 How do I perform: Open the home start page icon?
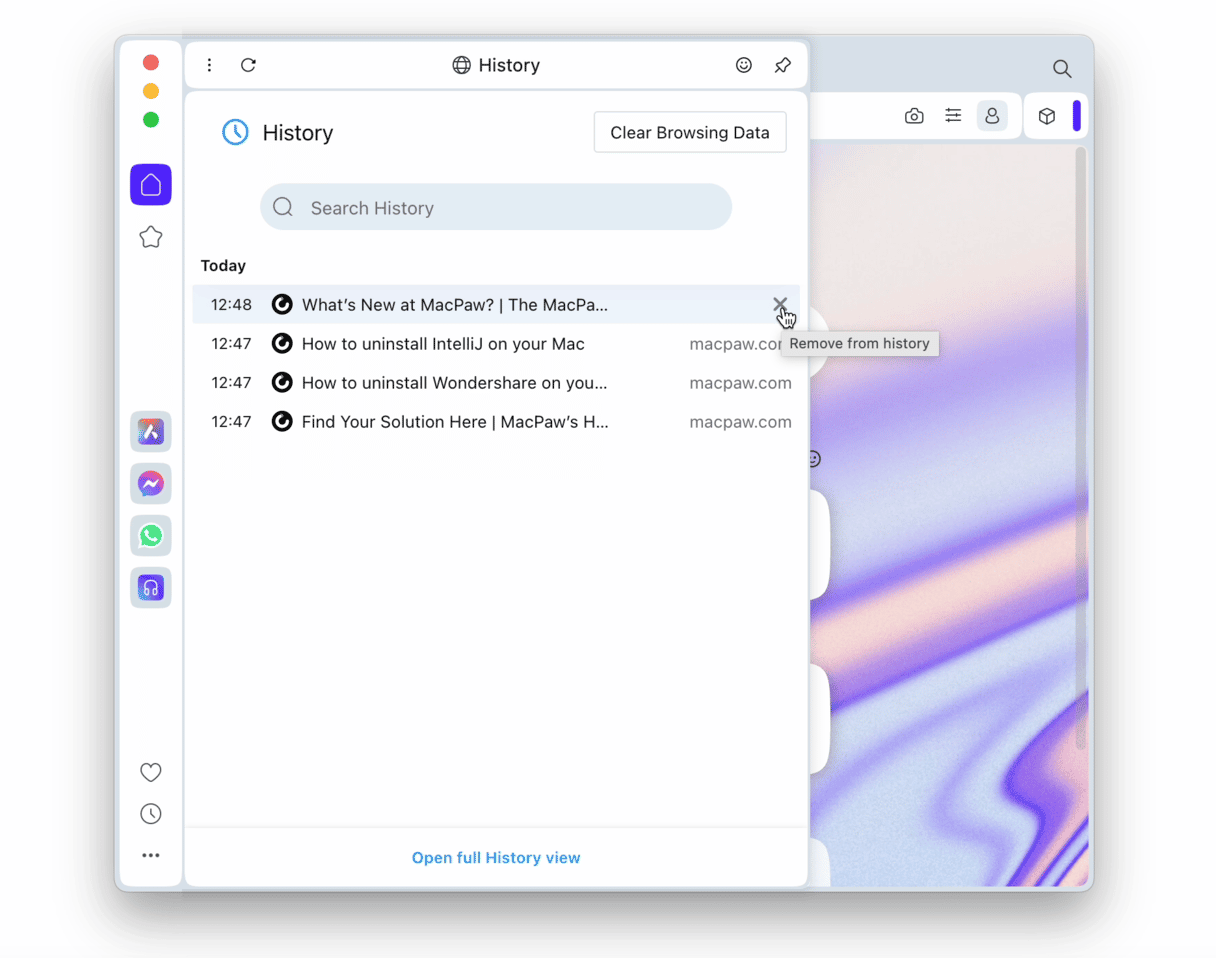(x=151, y=185)
